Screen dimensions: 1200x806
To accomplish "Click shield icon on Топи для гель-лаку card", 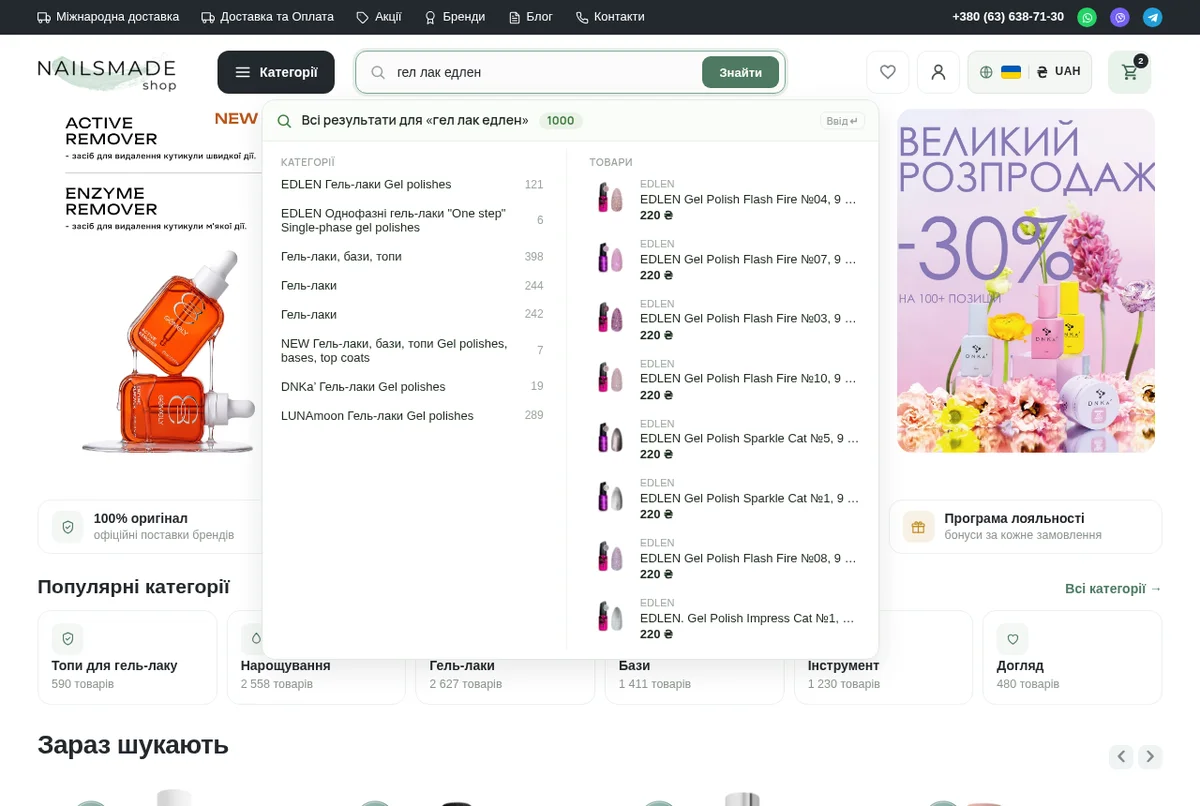I will [67, 639].
